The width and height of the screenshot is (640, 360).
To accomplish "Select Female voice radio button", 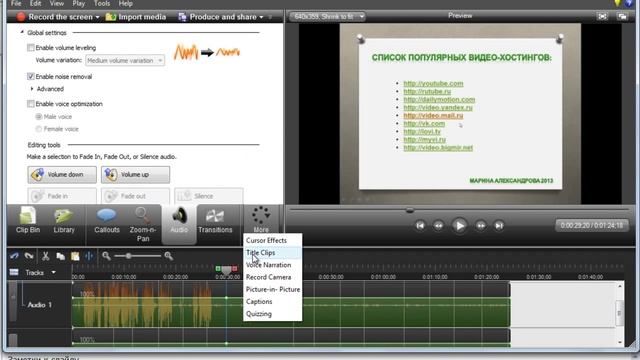I will coord(39,129).
